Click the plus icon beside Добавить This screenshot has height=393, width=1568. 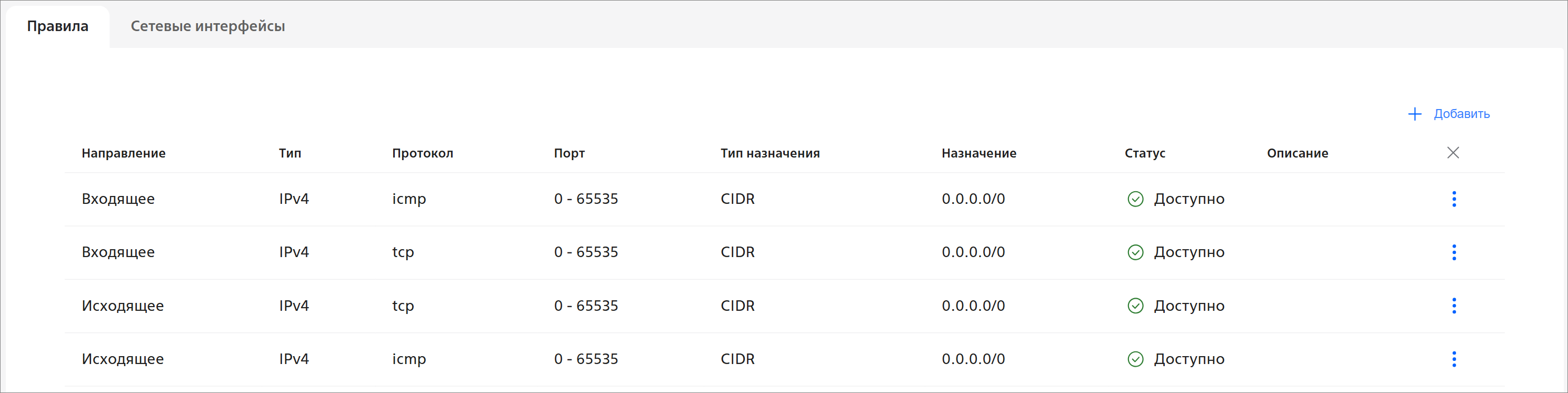tap(1415, 114)
